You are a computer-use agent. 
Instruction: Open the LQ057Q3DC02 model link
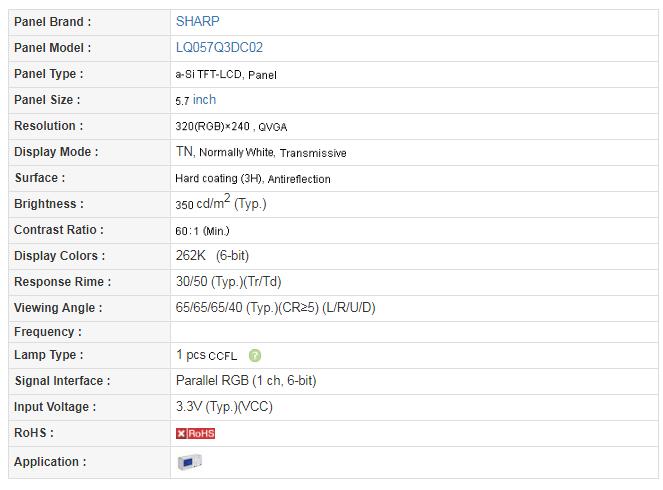coord(219,47)
